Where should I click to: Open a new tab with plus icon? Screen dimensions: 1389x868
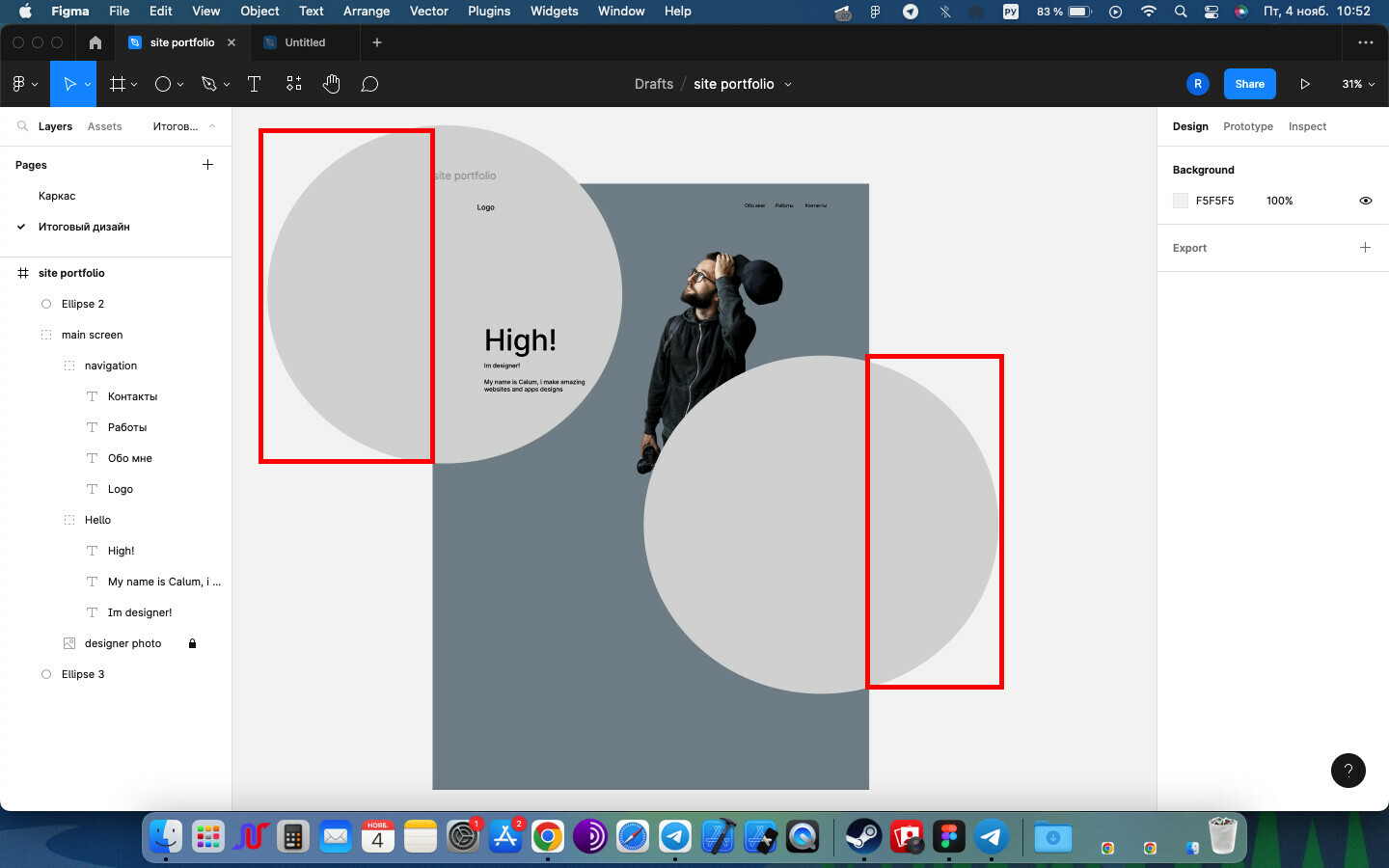(377, 42)
